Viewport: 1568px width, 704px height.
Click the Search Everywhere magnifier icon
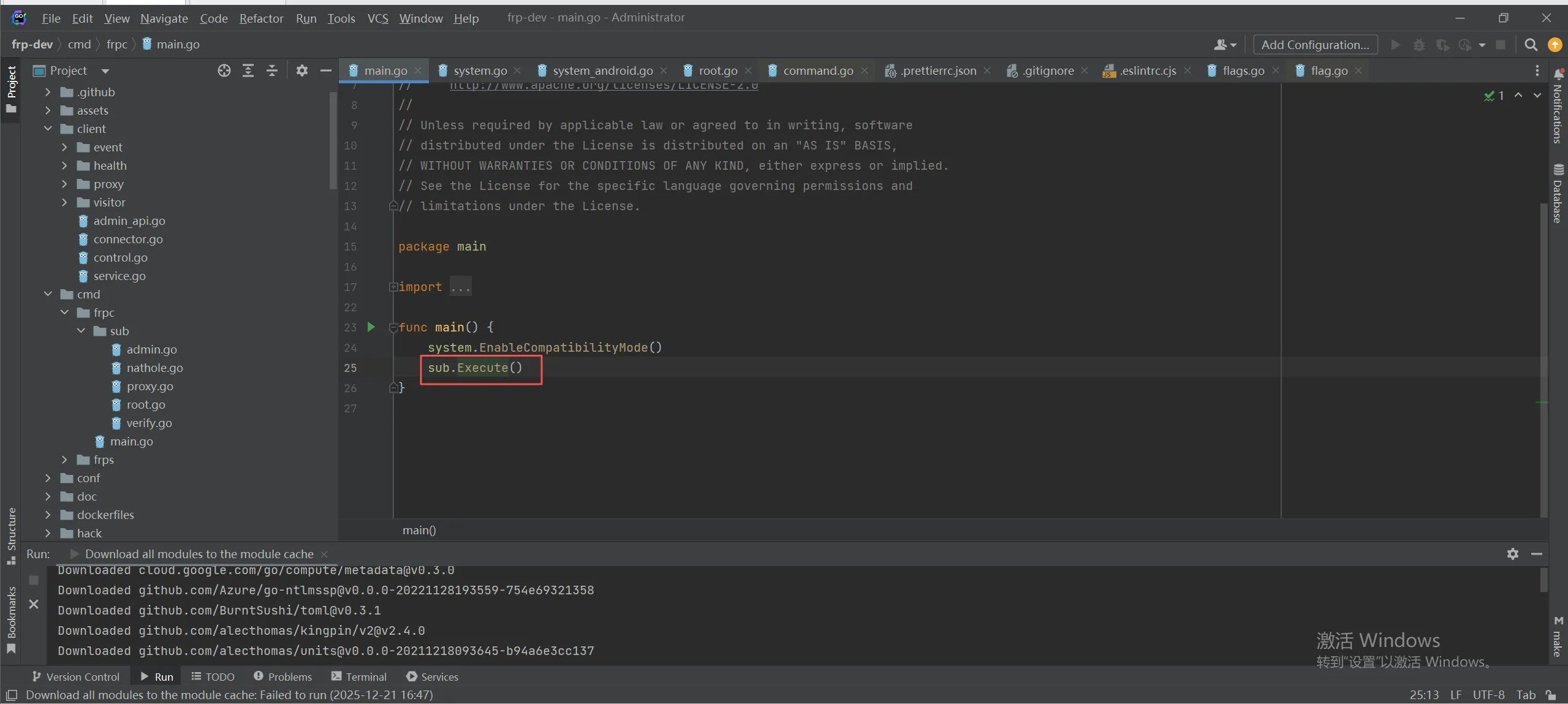point(1531,45)
